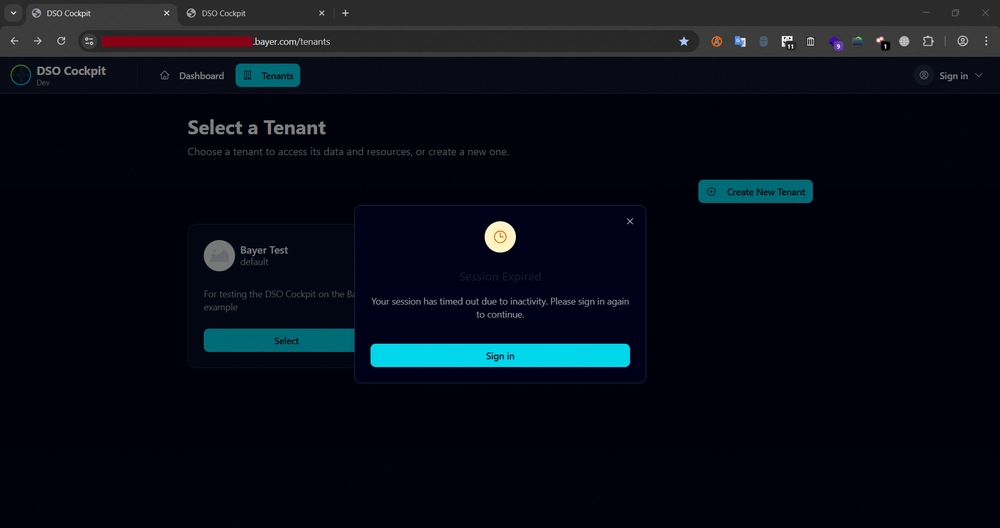This screenshot has height=528, width=1000.
Task: Go forward in browser history
Action: (38, 41)
